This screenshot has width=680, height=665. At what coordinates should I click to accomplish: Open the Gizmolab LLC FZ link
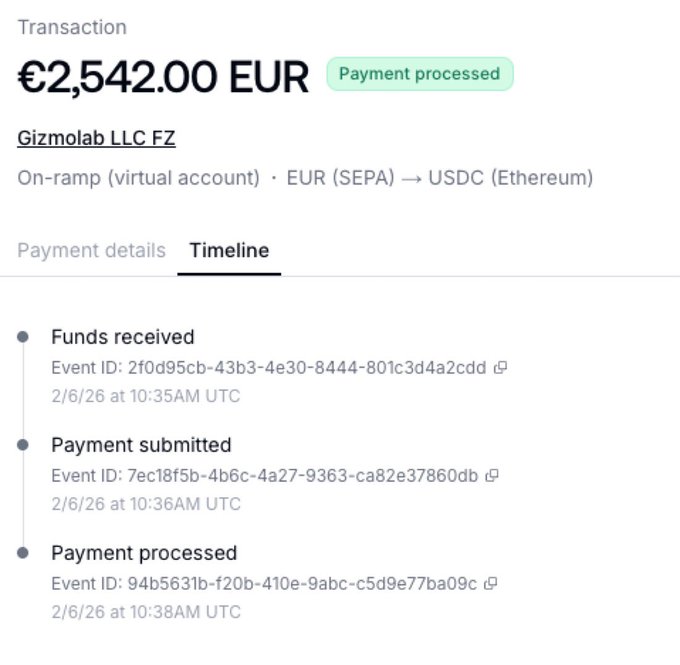tap(96, 138)
